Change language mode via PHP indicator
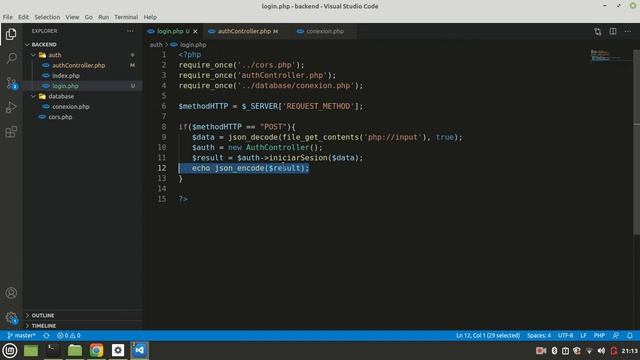The width and height of the screenshot is (640, 360). tap(599, 336)
